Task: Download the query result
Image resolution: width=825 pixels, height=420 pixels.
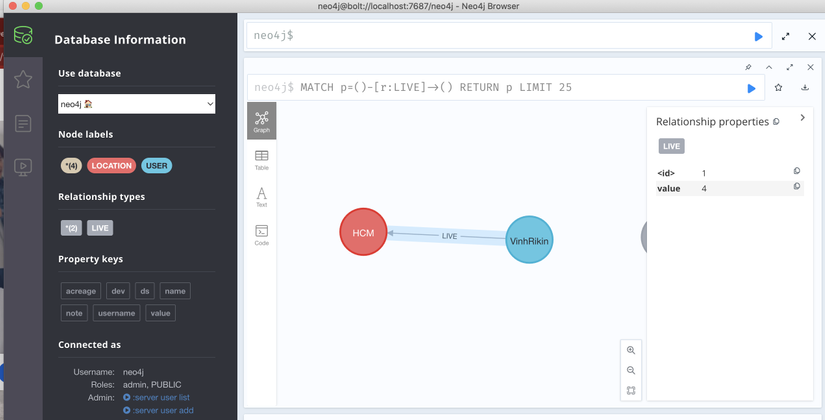Action: [x=804, y=88]
